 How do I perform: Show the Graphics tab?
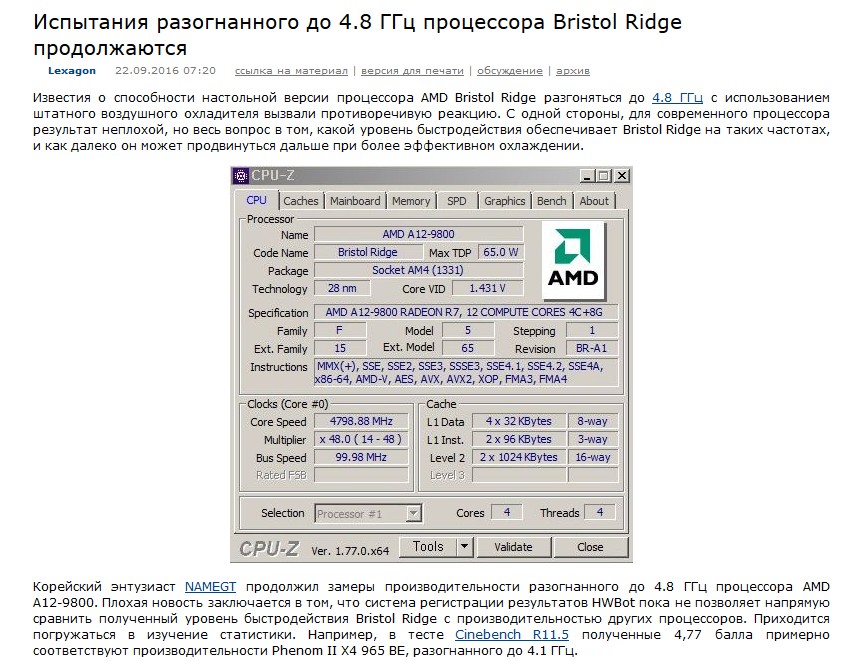click(504, 201)
